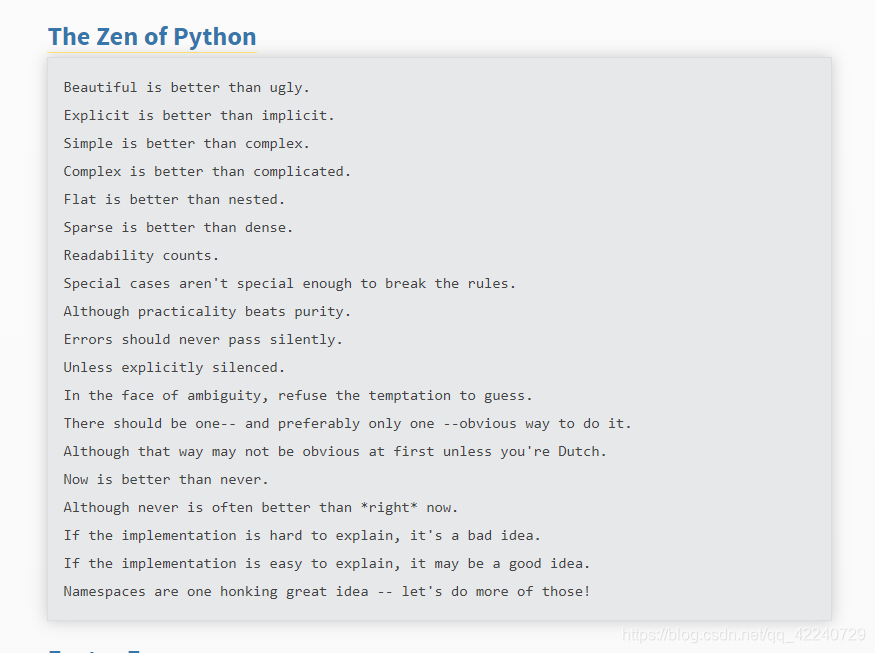
Task: Click the line mentioning 'unless you're Dutch'
Action: (335, 451)
